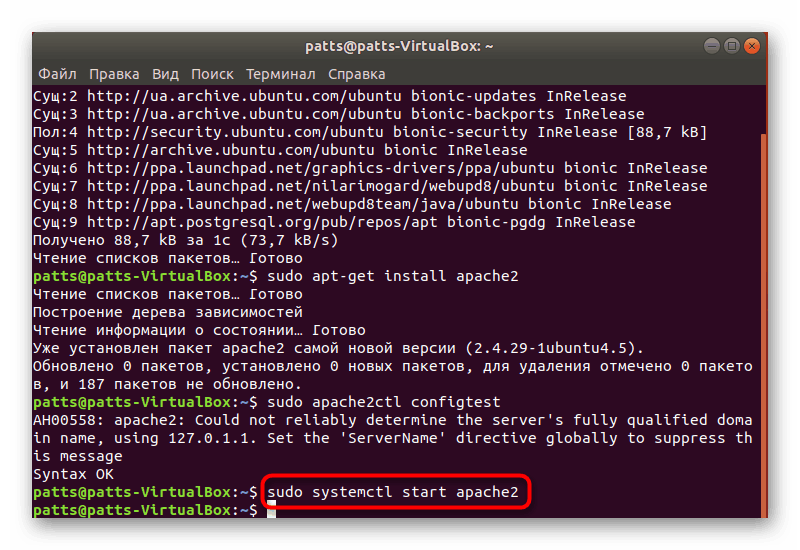Click the graphics-drivers ppa line
Image resolution: width=800 pixels, height=550 pixels.
[x=370, y=168]
